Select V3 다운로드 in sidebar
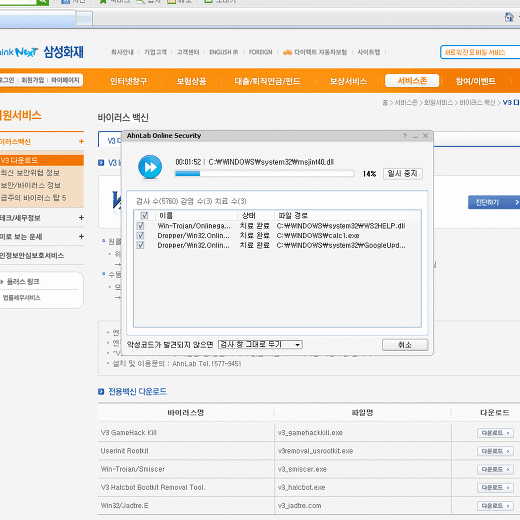520x520 pixels. click(x=42, y=160)
